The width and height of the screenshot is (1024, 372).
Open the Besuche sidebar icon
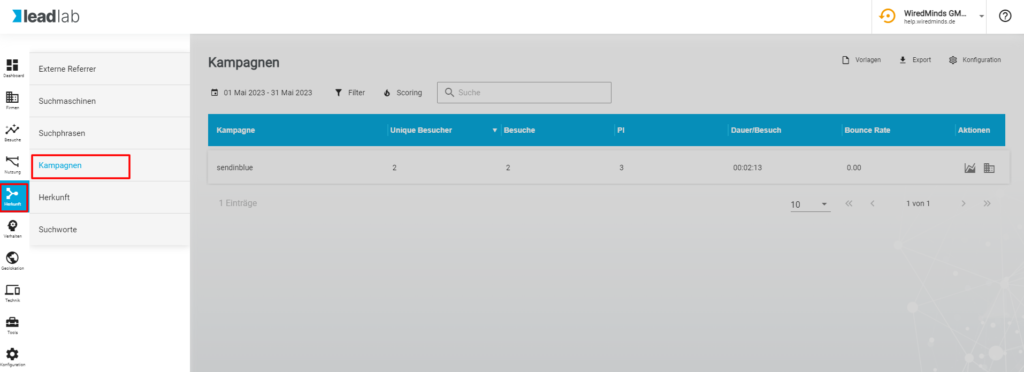pos(12,132)
